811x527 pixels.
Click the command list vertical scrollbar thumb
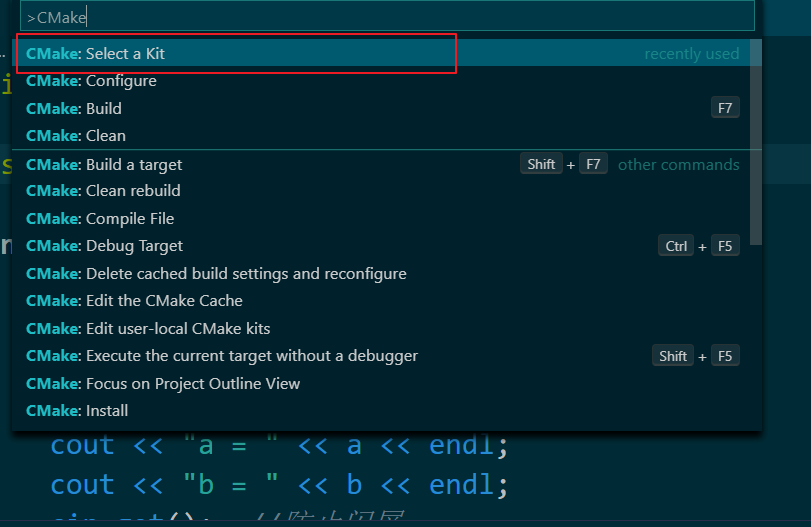(x=756, y=142)
